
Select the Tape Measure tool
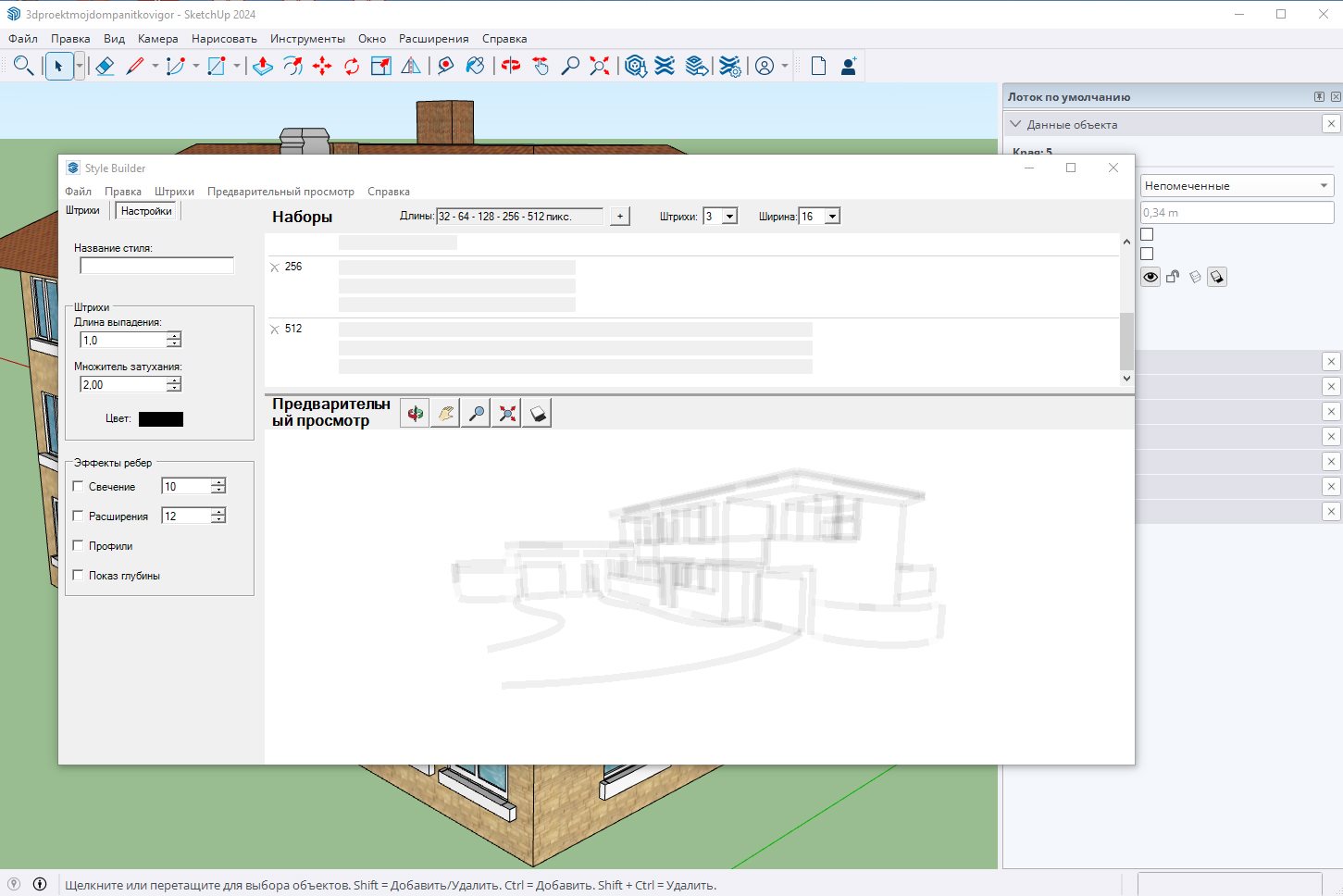click(x=446, y=66)
